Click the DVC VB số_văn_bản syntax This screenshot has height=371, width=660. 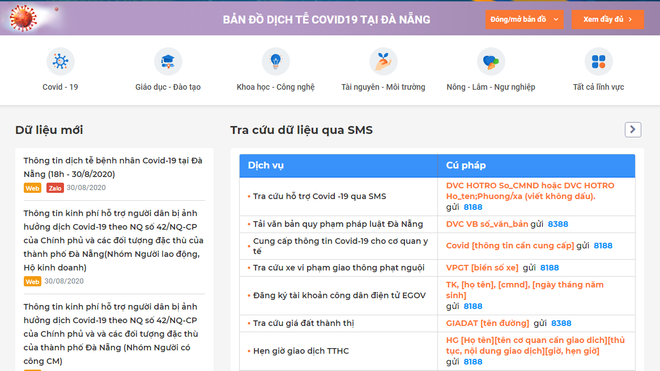[487, 224]
